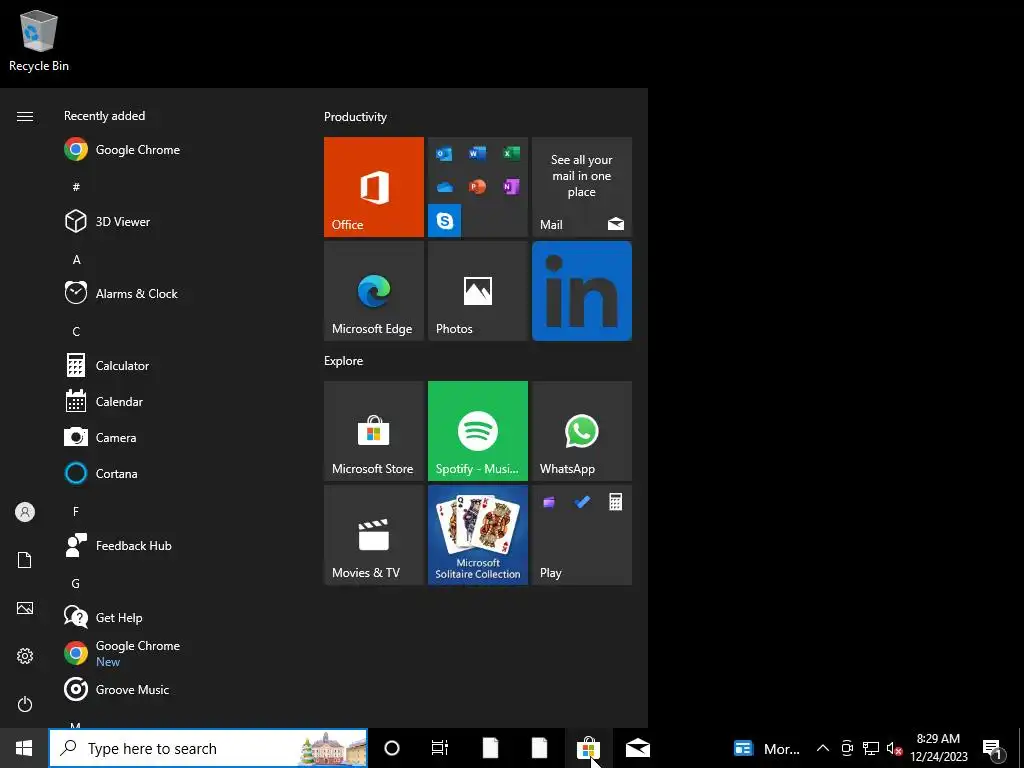Jump to apps via letter A header

(76, 260)
